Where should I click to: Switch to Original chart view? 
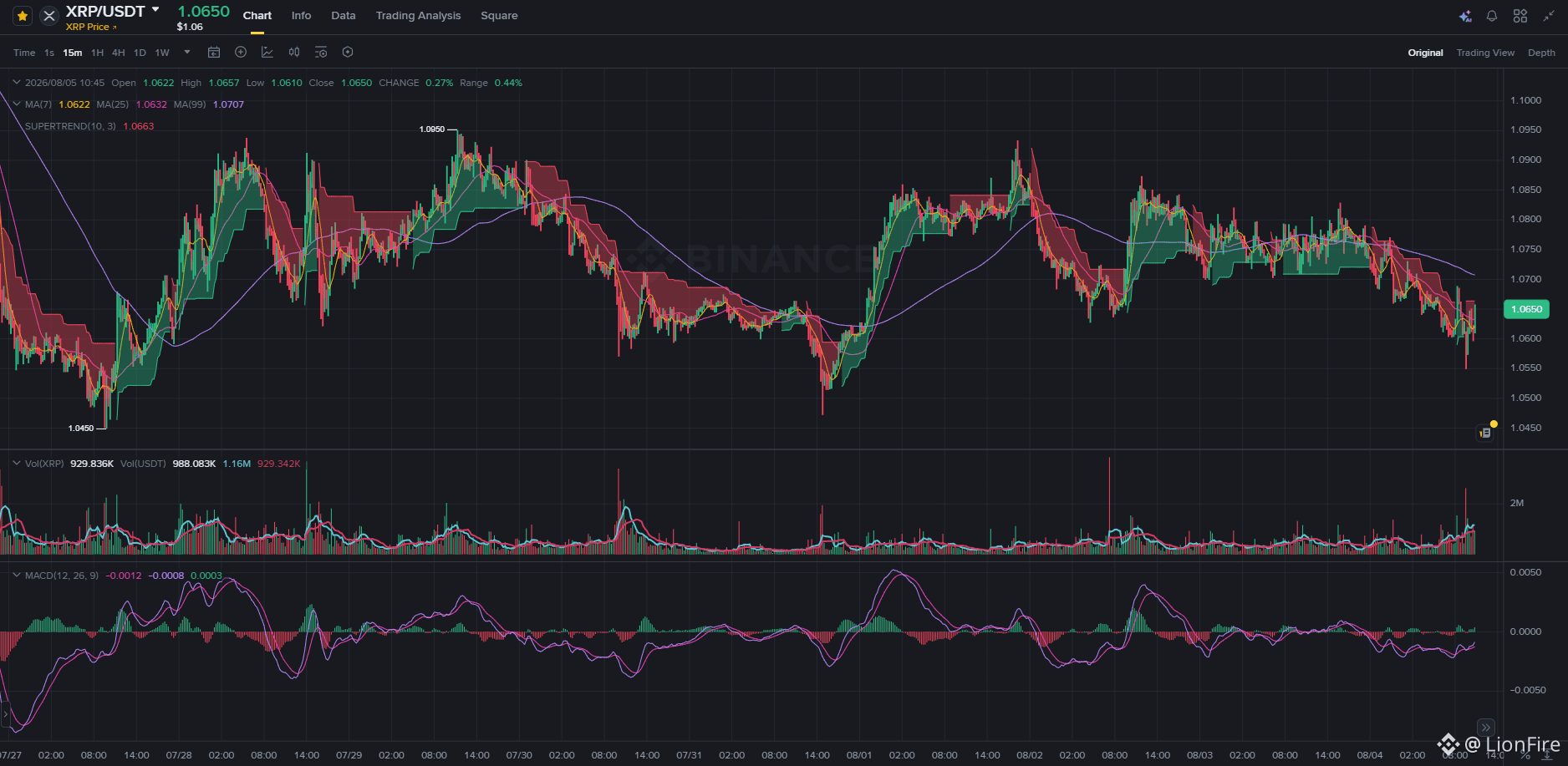pyautogui.click(x=1425, y=53)
